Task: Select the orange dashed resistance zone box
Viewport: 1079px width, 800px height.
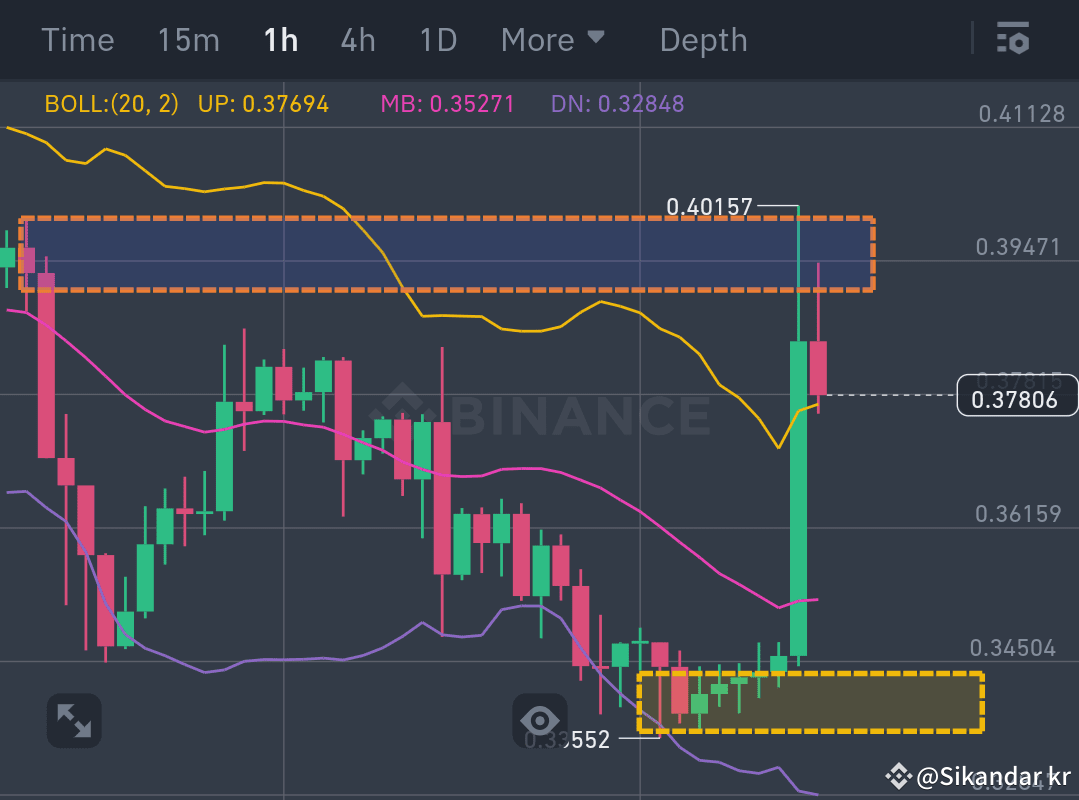Action: 445,253
